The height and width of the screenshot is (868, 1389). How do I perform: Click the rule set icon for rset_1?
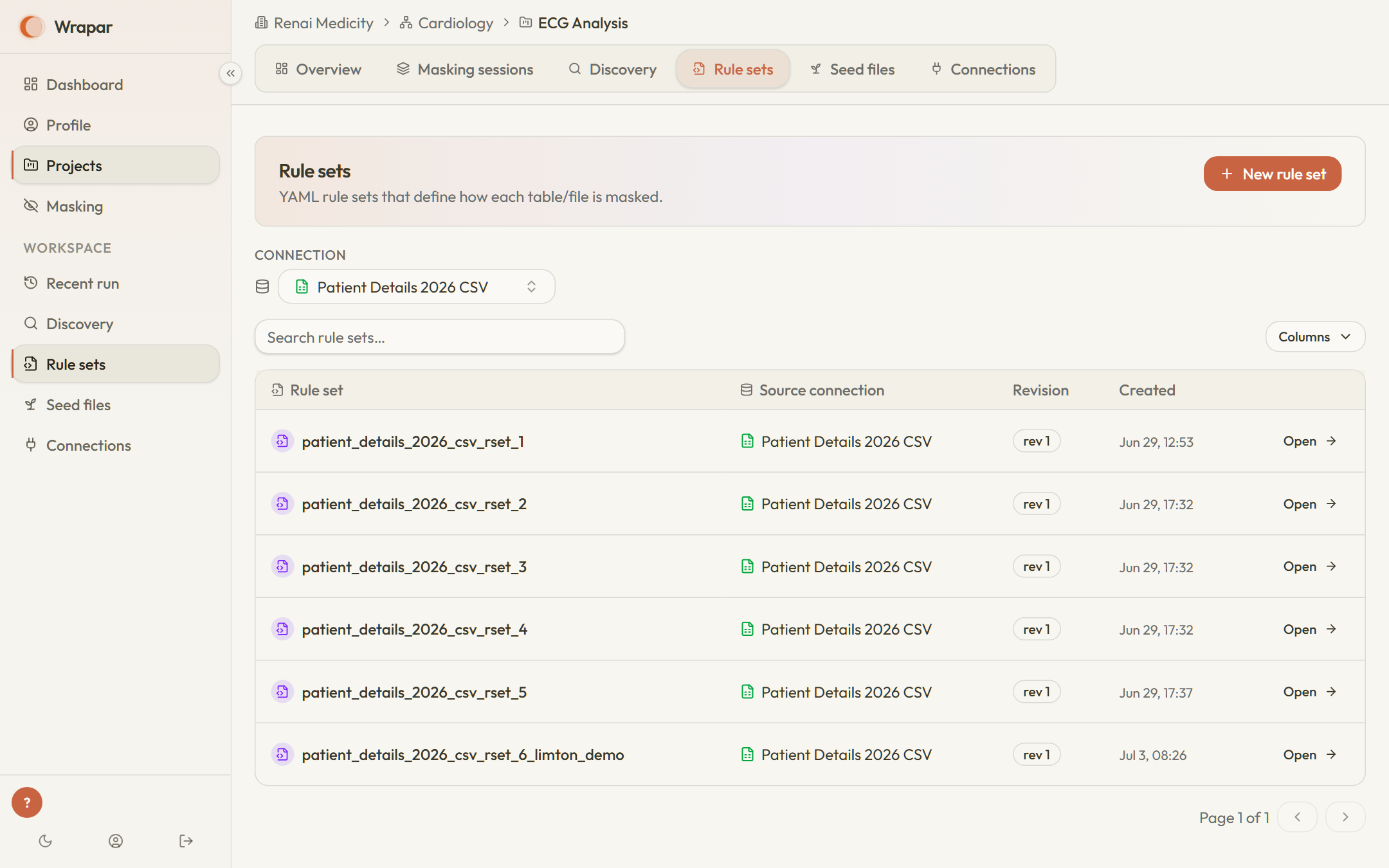(282, 441)
